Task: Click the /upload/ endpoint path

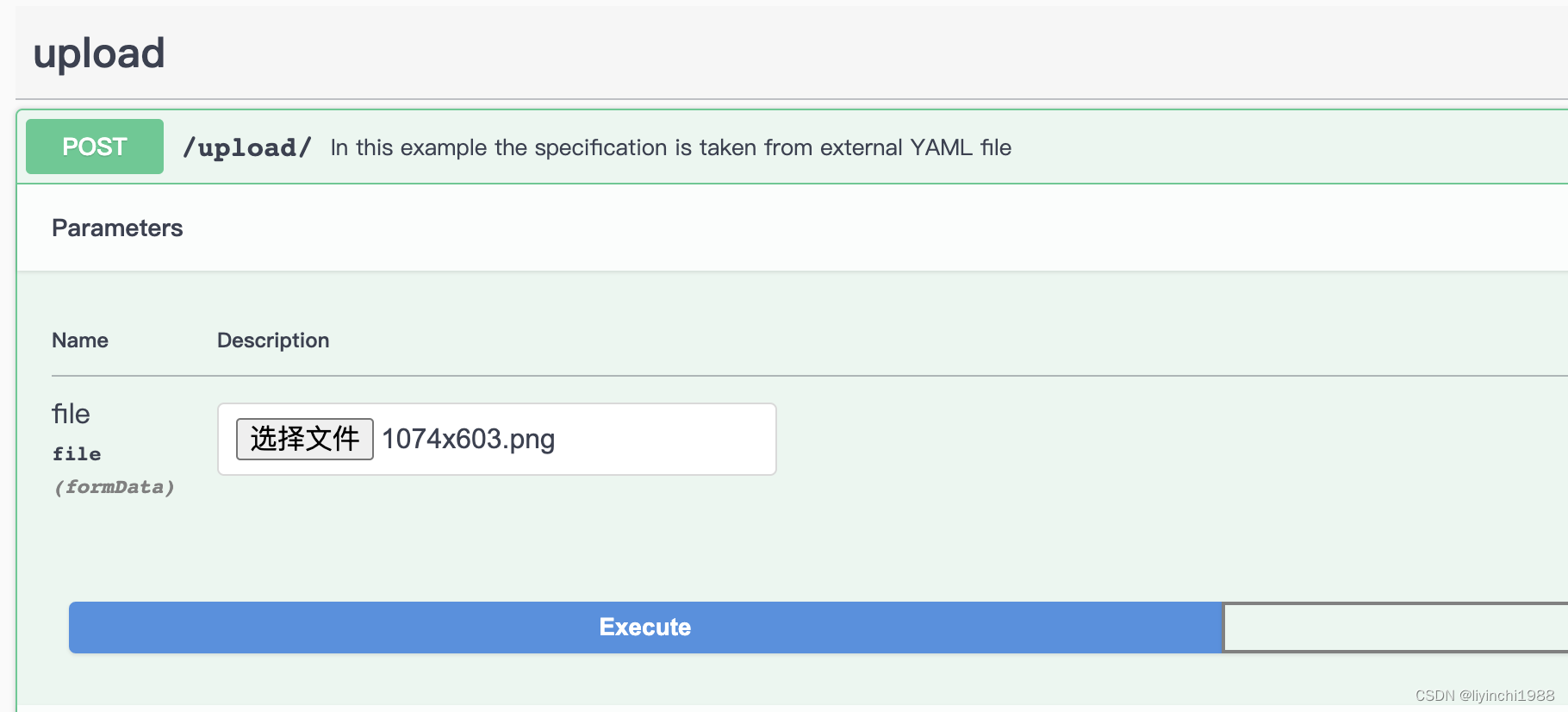Action: tap(247, 147)
